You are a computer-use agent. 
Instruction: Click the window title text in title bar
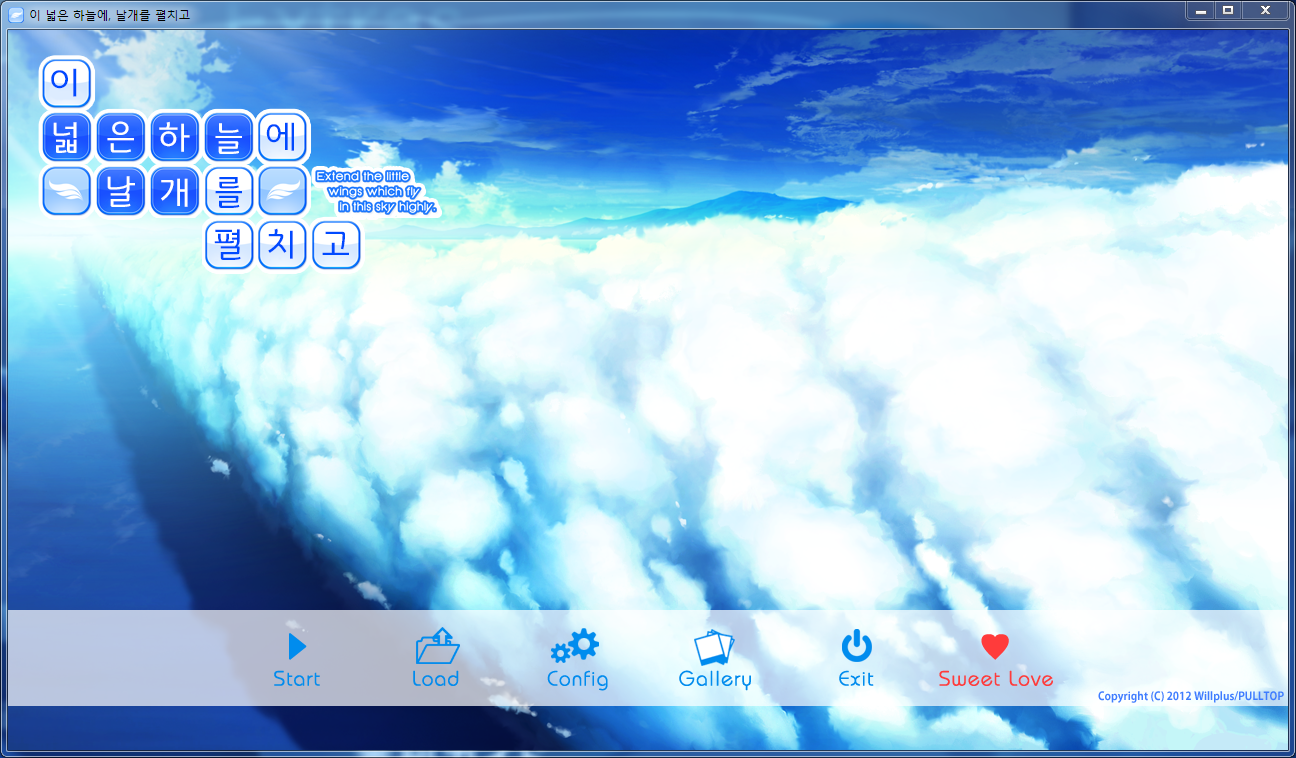coord(110,15)
